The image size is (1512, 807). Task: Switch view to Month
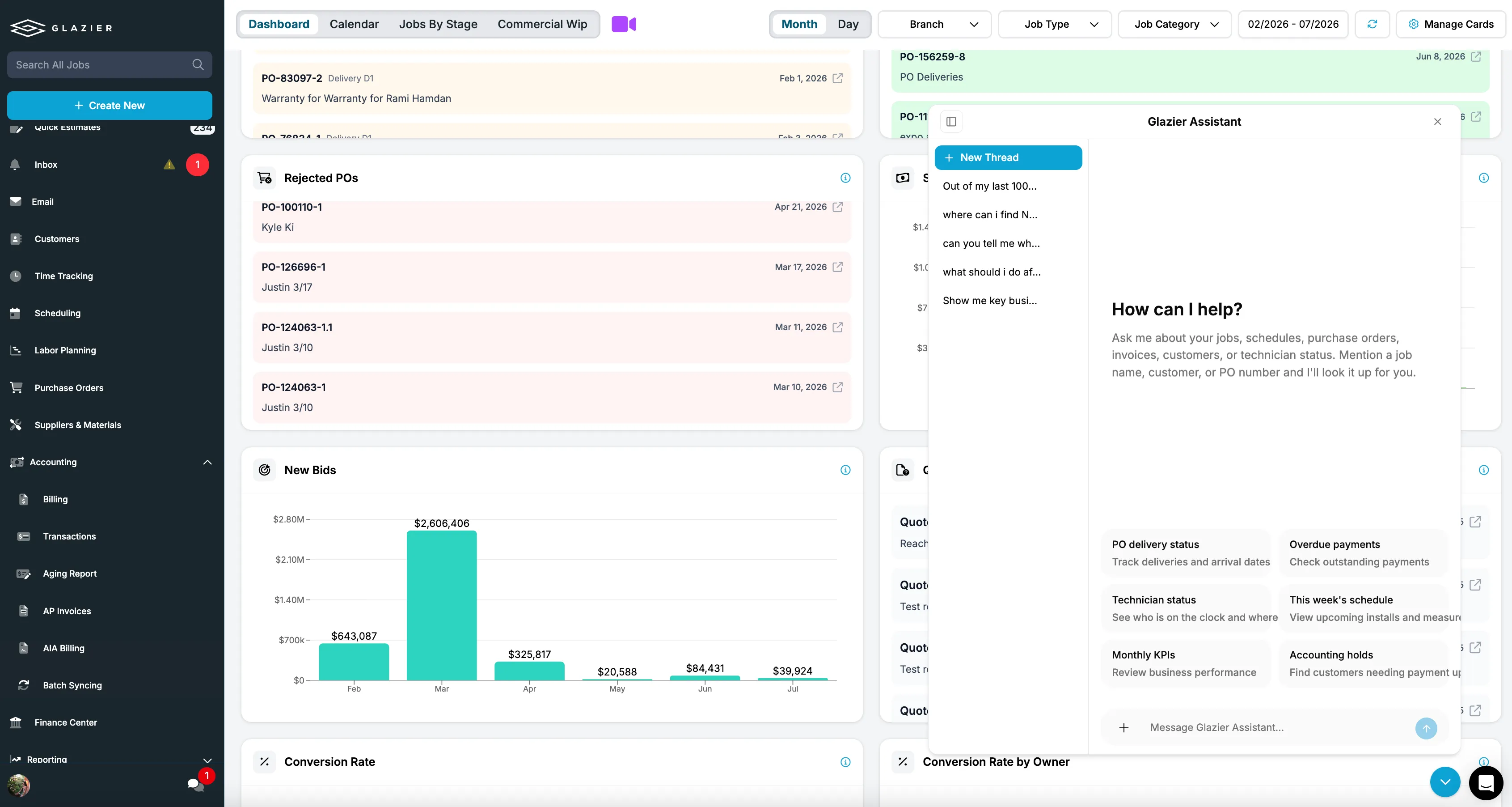[799, 24]
